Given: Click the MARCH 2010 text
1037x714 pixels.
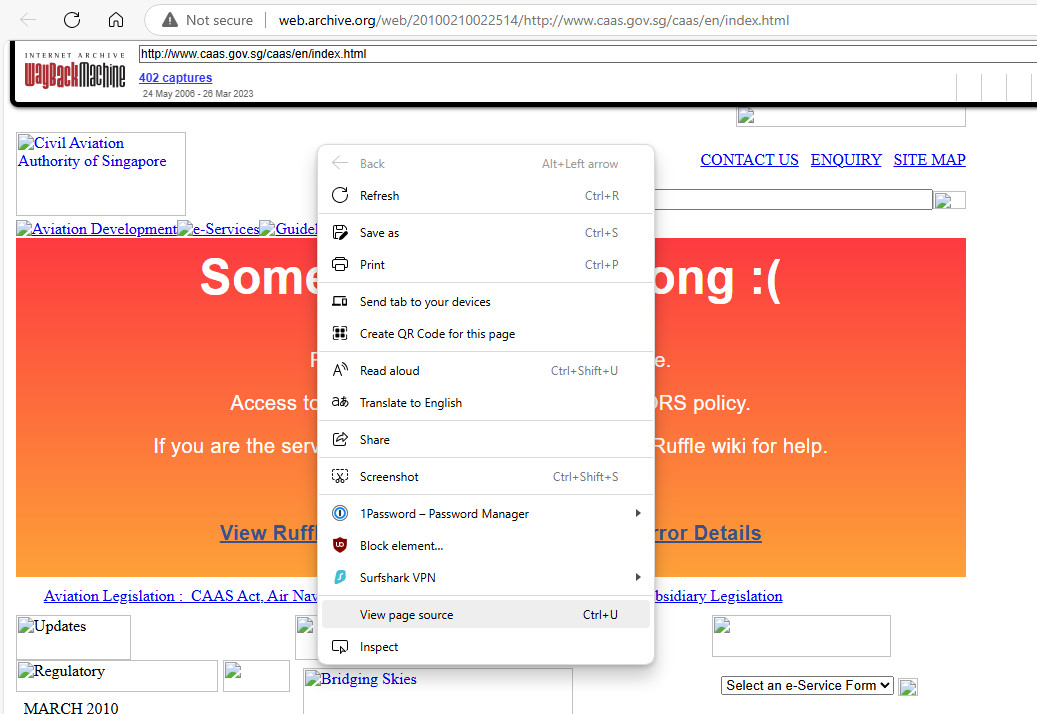Looking at the screenshot, I should (71, 707).
